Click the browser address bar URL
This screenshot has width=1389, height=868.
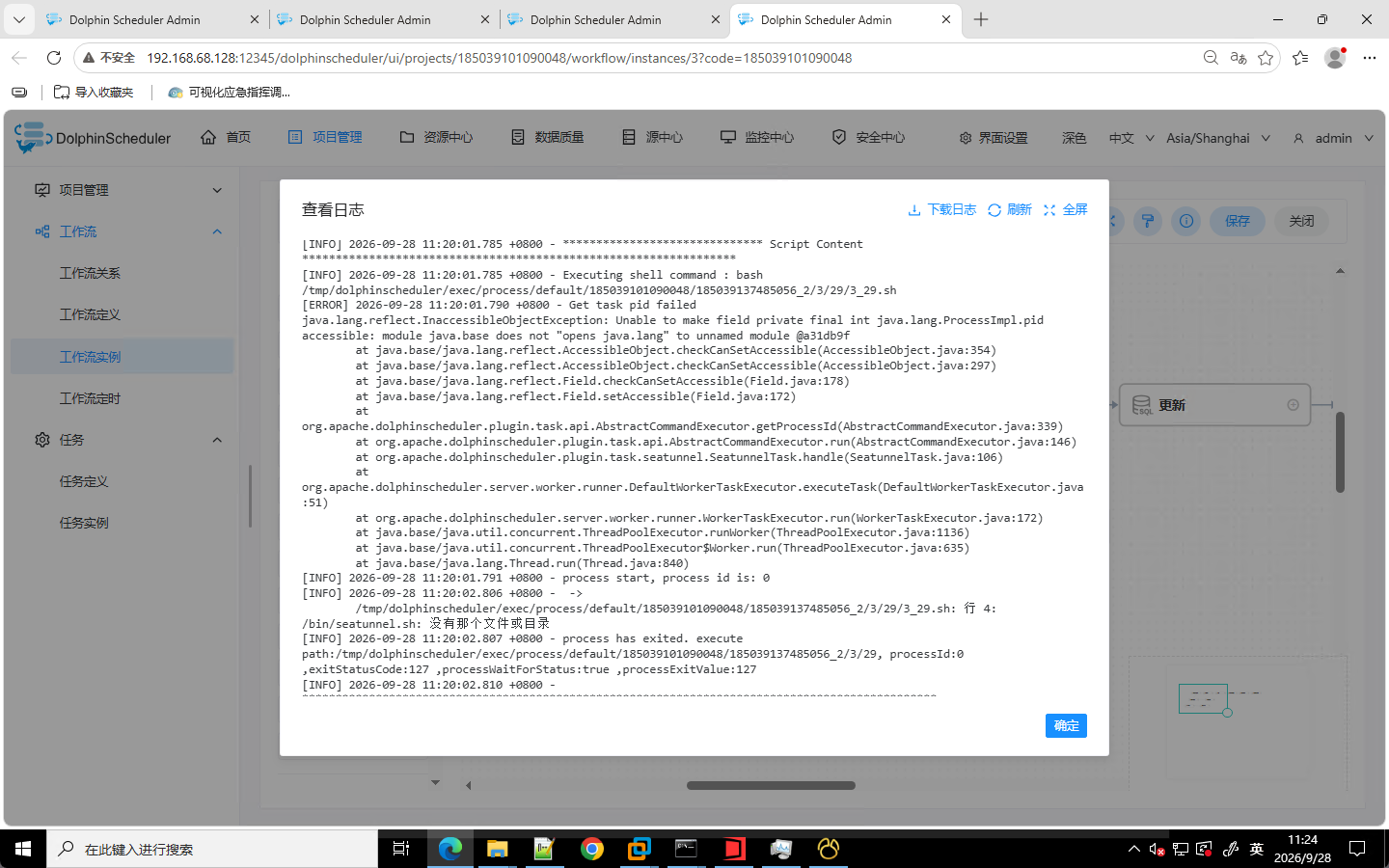tap(500, 58)
